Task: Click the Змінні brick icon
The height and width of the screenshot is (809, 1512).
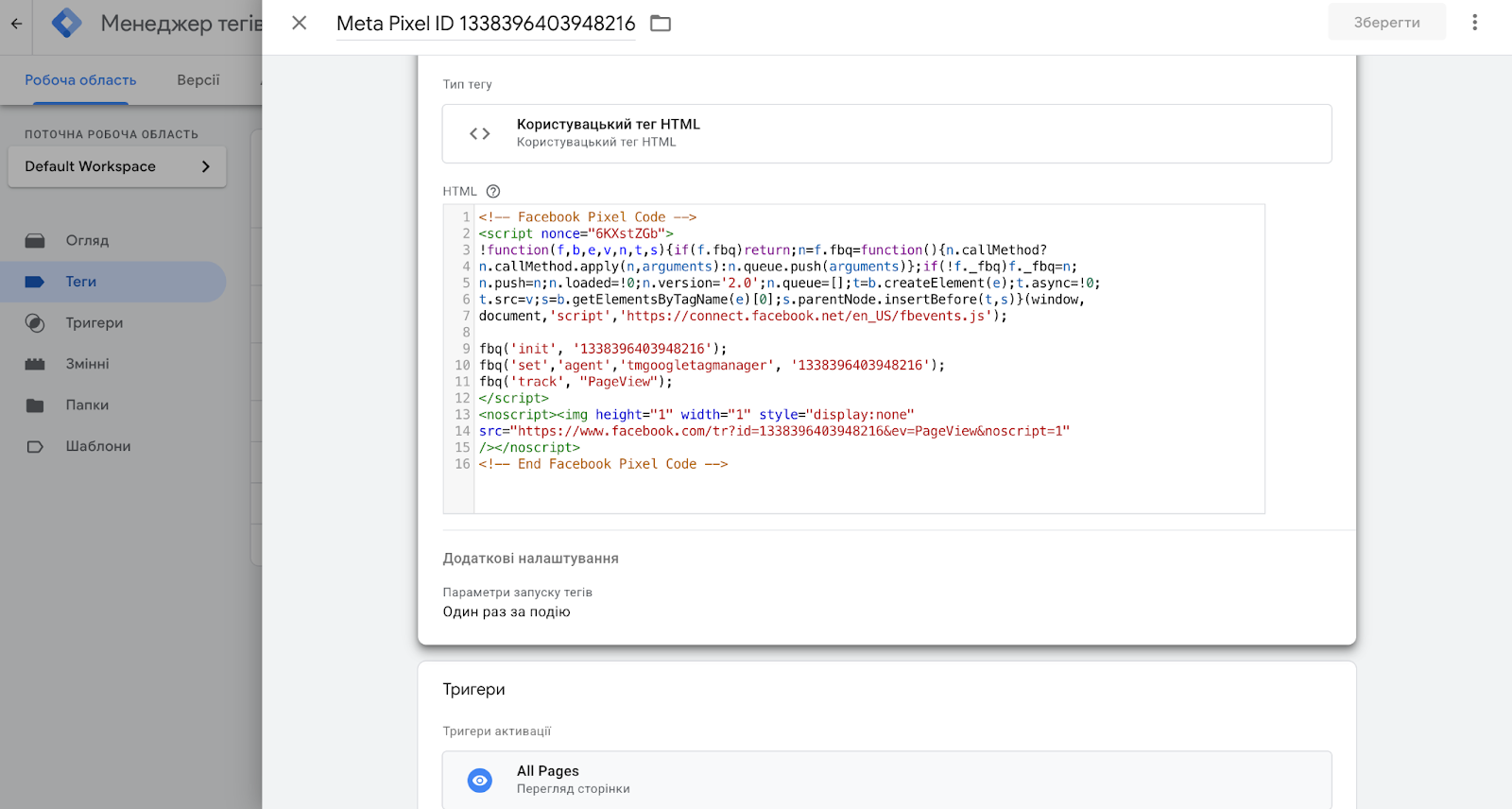Action: point(35,364)
